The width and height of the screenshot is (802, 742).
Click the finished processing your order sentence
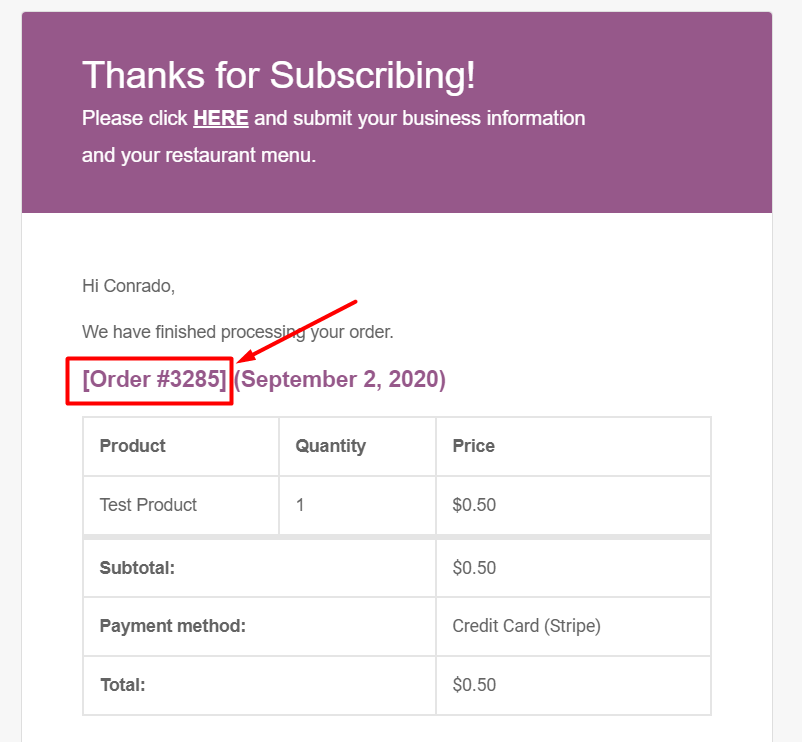coord(237,332)
